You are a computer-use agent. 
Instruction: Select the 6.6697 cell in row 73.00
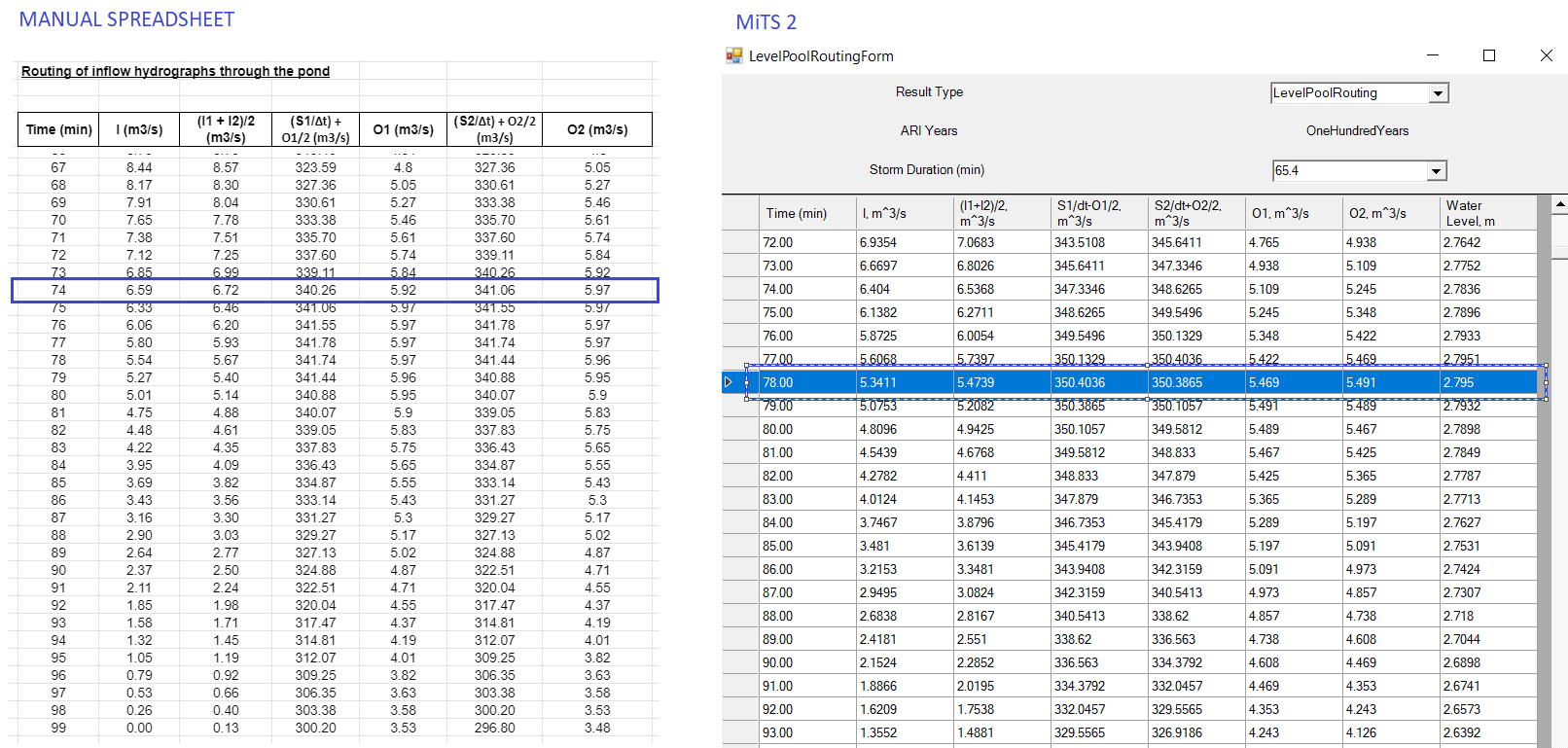click(905, 266)
